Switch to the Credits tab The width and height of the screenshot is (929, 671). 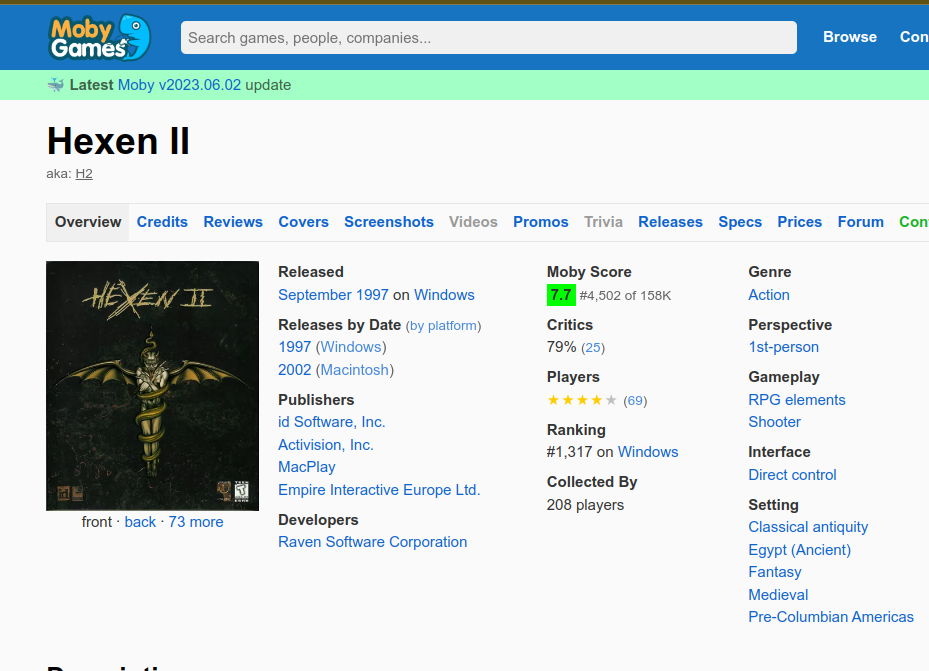162,222
